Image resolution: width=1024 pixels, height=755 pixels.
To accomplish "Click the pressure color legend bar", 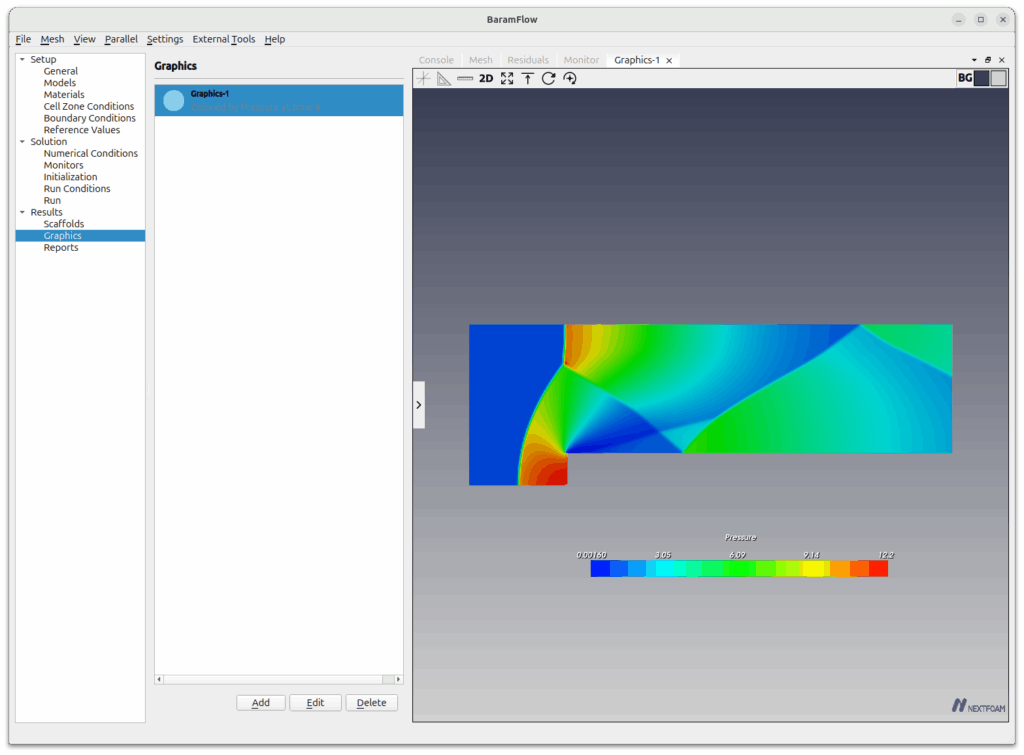I will point(739,569).
